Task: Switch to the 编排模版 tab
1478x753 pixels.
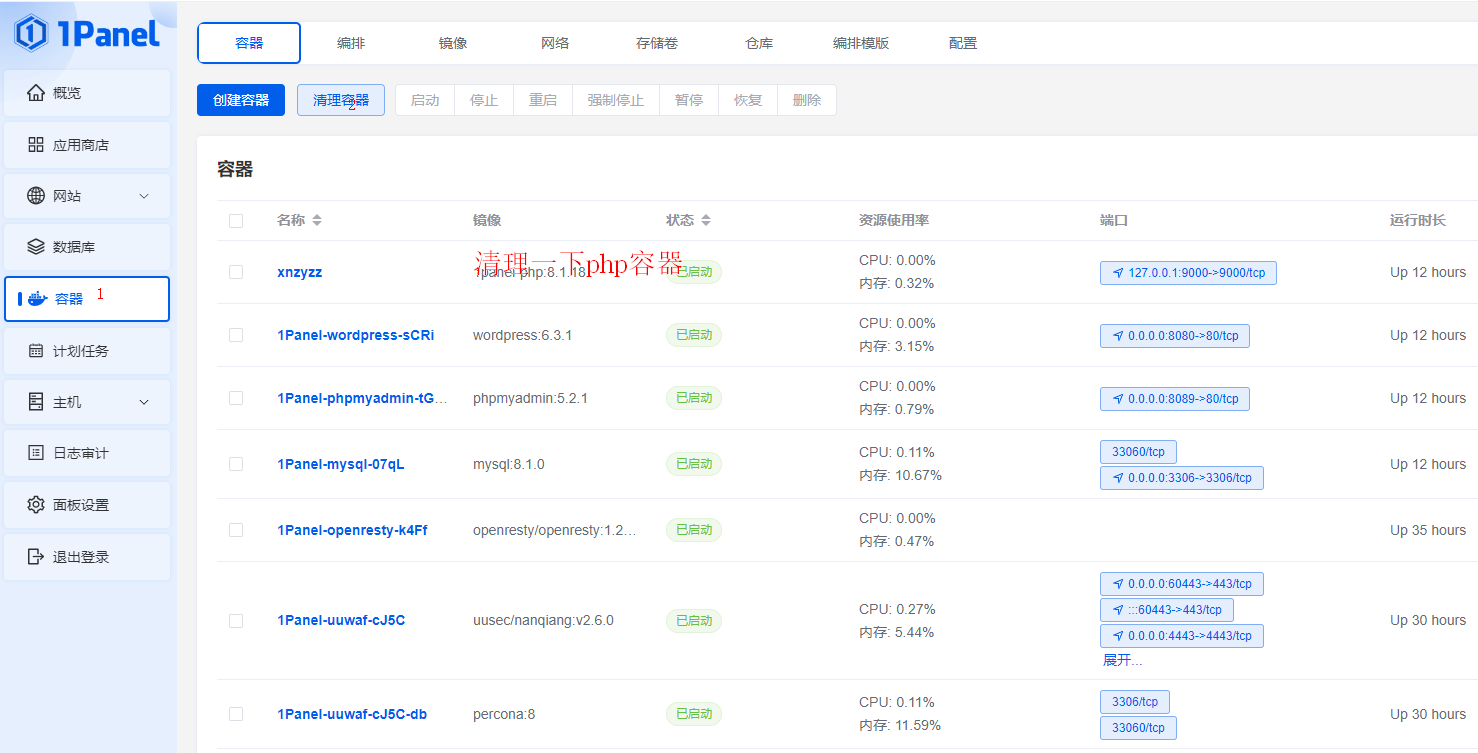Action: (861, 43)
